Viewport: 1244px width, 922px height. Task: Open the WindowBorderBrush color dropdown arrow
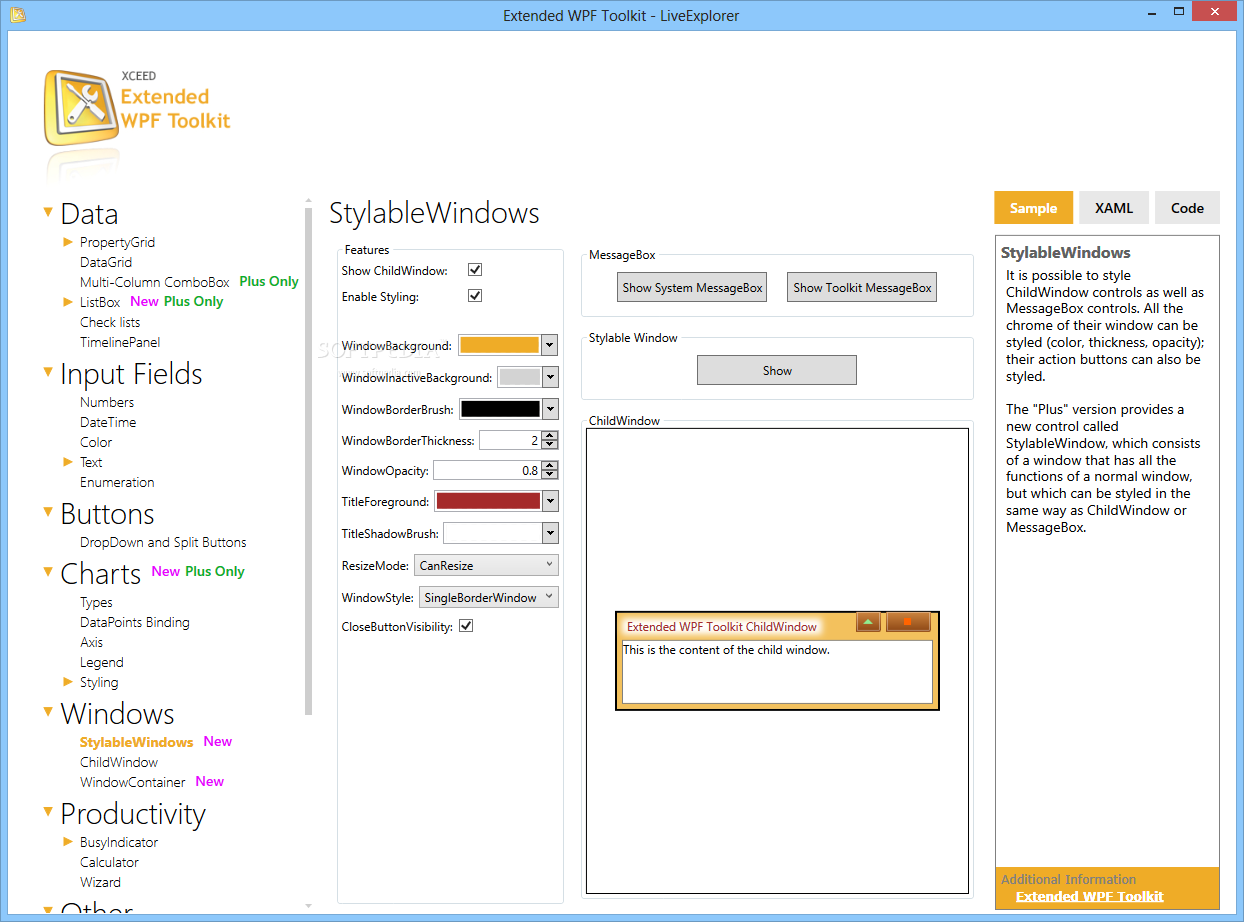(x=550, y=409)
